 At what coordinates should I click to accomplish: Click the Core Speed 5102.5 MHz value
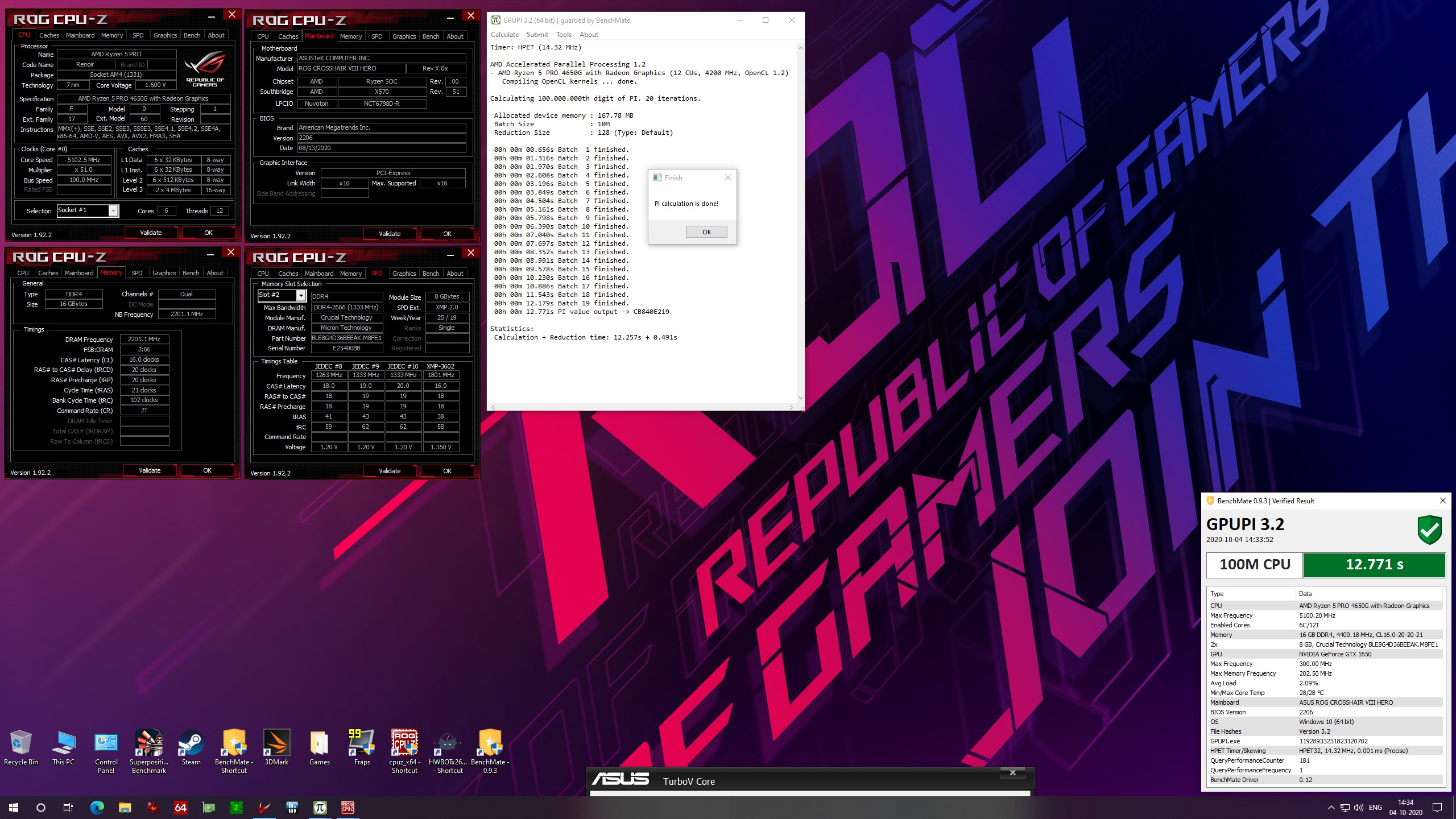[84, 160]
